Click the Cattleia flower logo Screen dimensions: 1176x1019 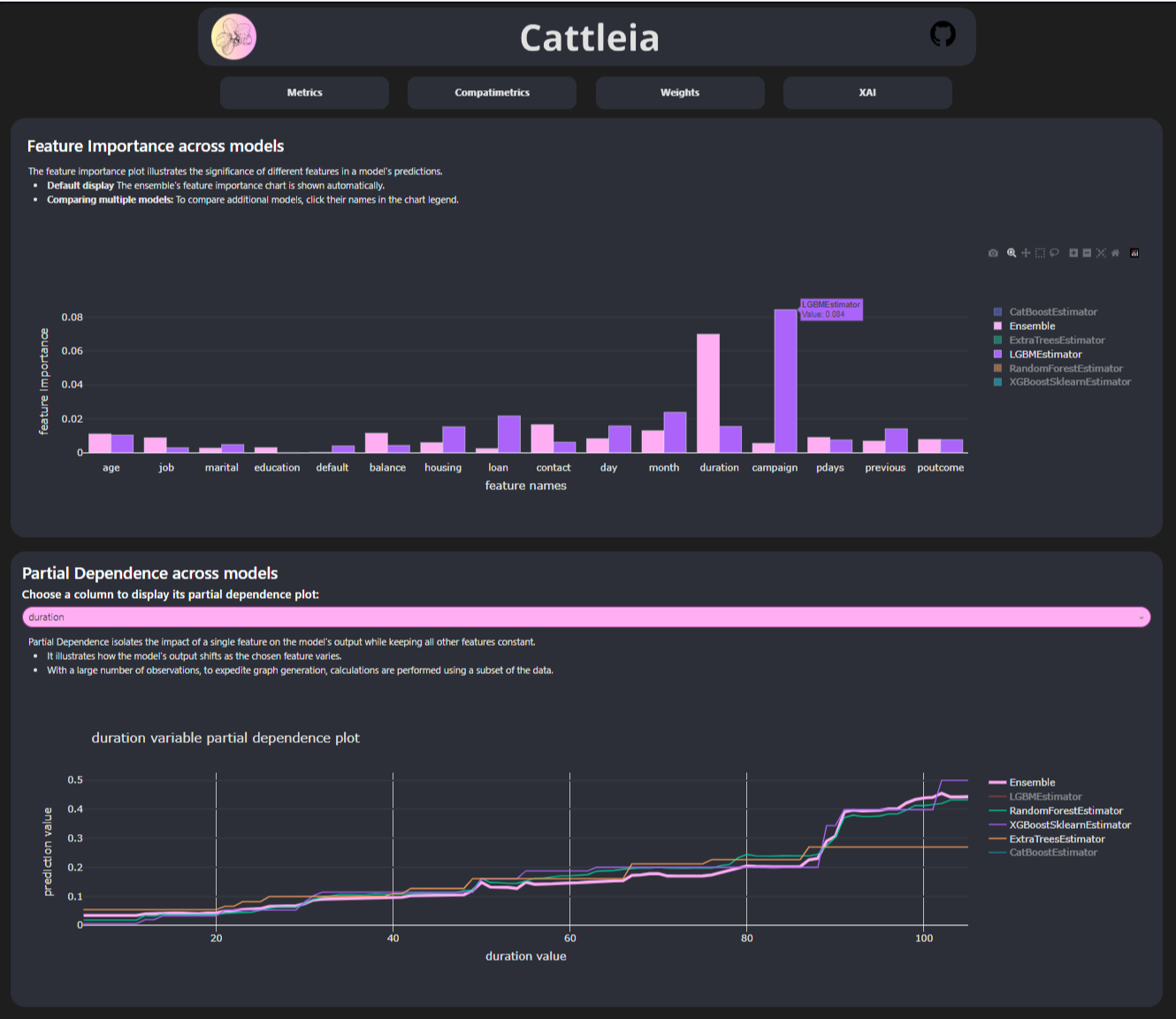coord(233,37)
